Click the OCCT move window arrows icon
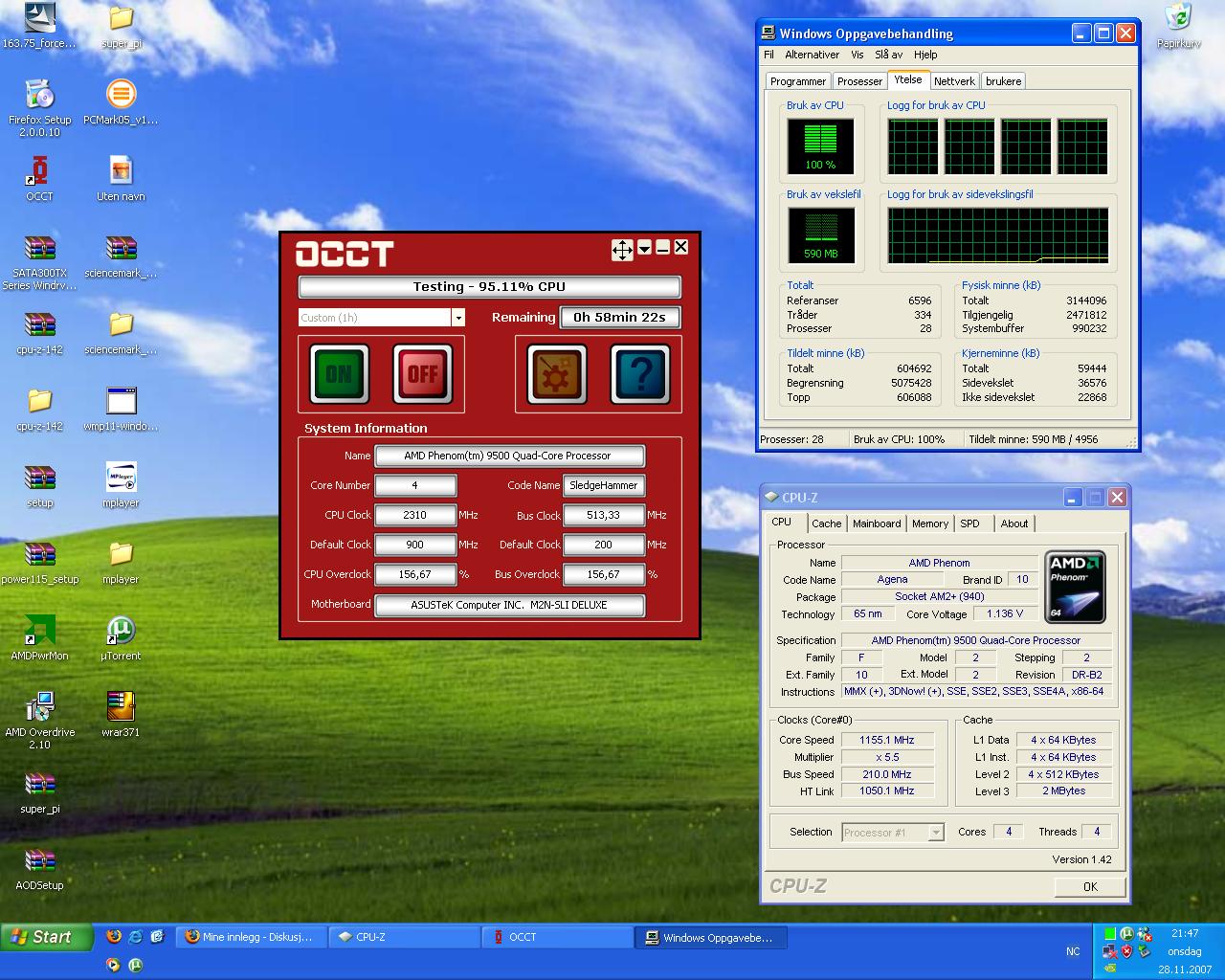 622,250
